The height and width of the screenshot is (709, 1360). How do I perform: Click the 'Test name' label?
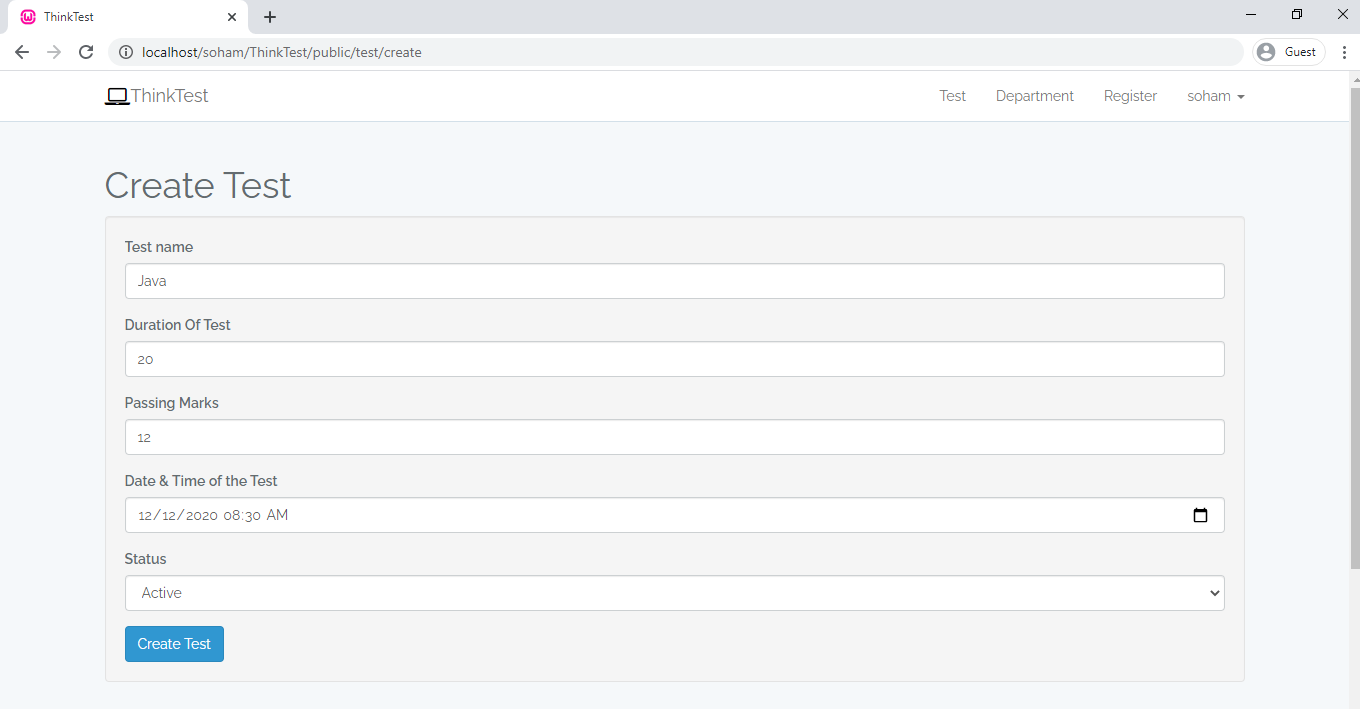click(159, 247)
